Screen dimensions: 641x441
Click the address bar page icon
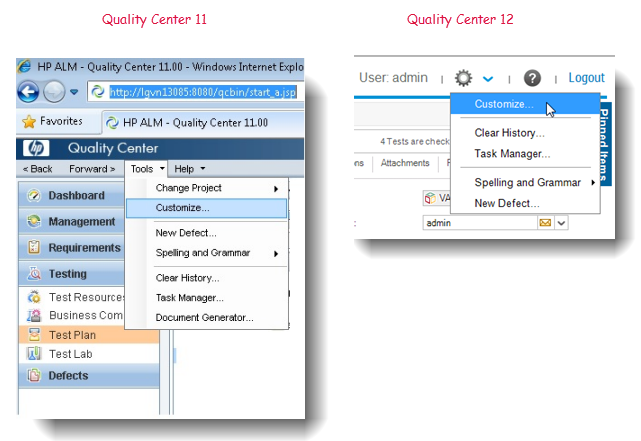pos(98,92)
